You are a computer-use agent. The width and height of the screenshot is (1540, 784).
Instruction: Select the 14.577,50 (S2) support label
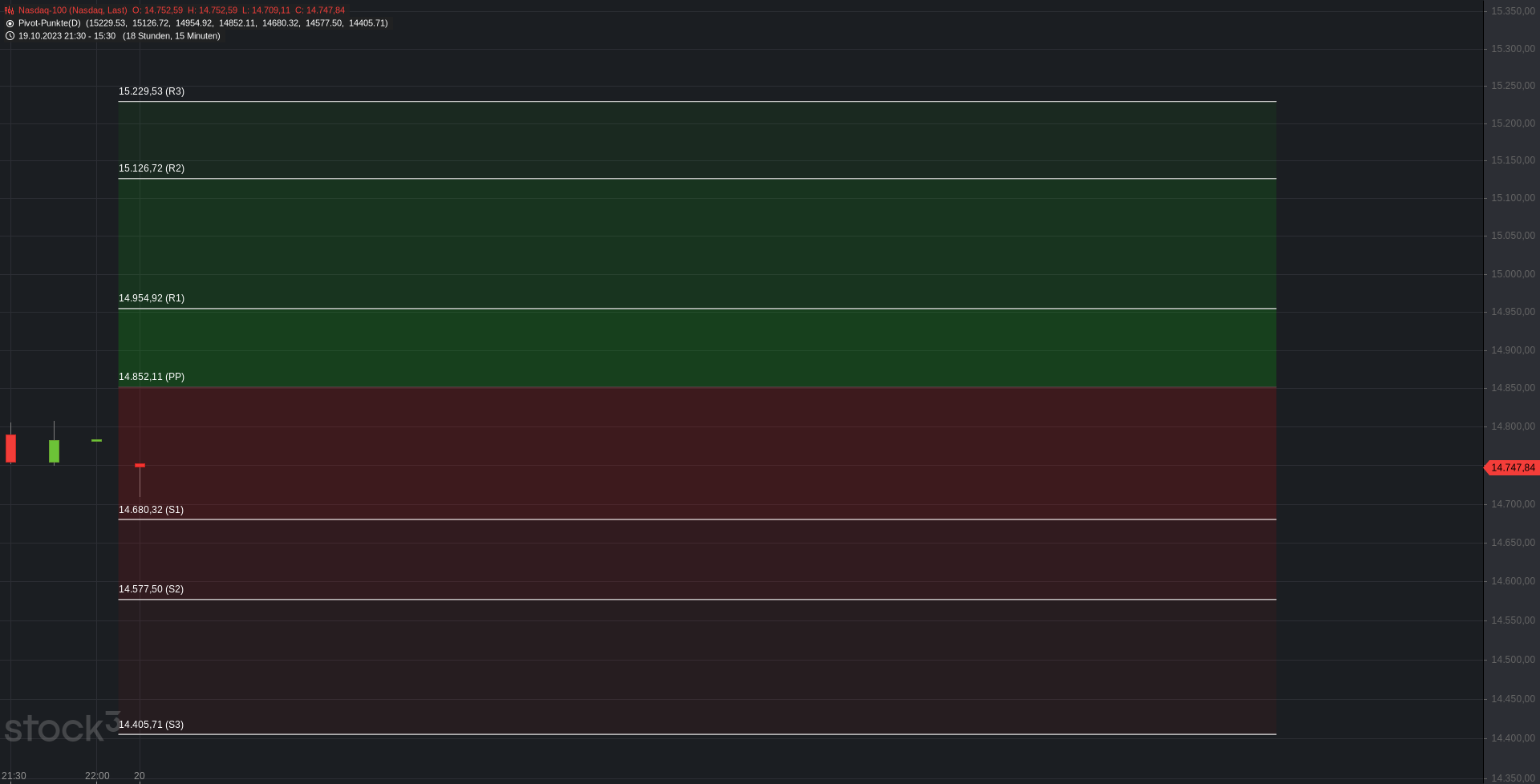[151, 589]
